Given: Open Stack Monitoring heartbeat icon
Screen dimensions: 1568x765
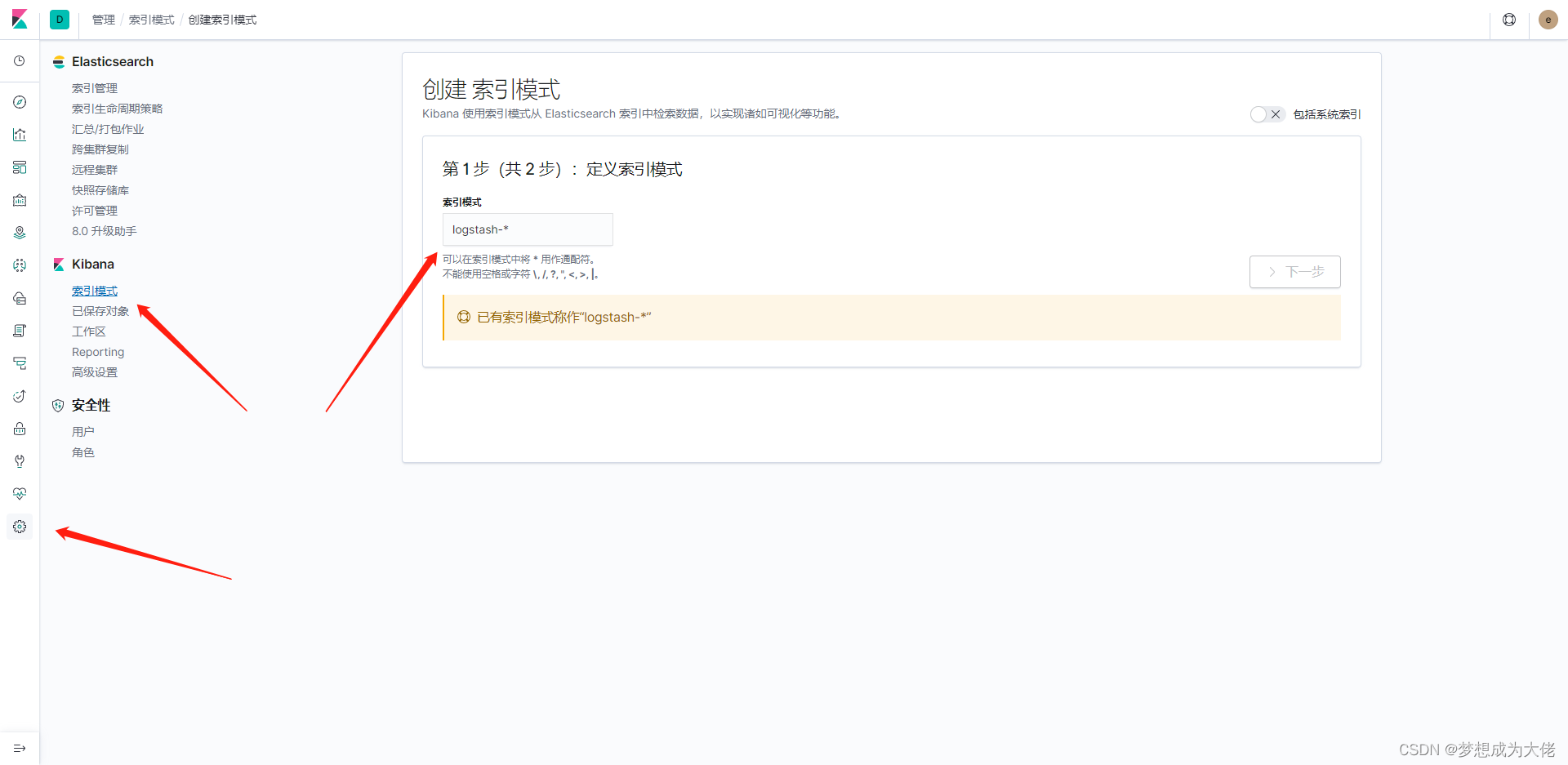Looking at the screenshot, I should [20, 493].
